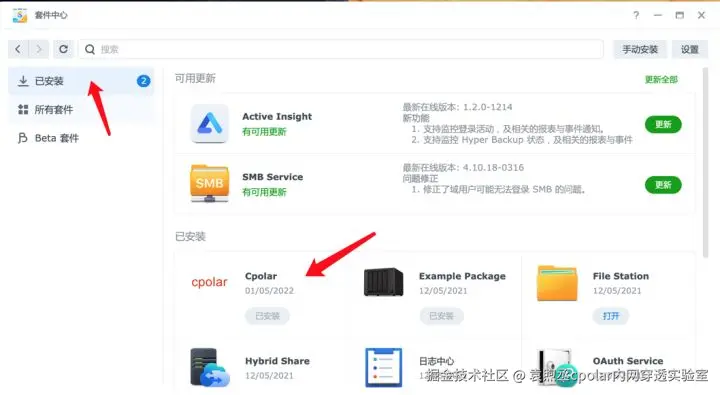Go forward with the right arrow
The image size is (720, 395).
point(39,49)
